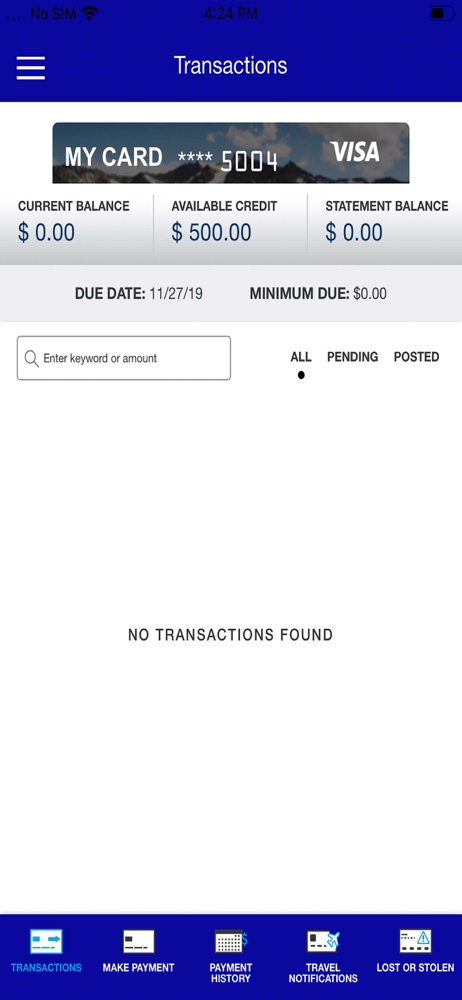
Task: Tap the Current Balance $0.00 amount
Action: [46, 233]
